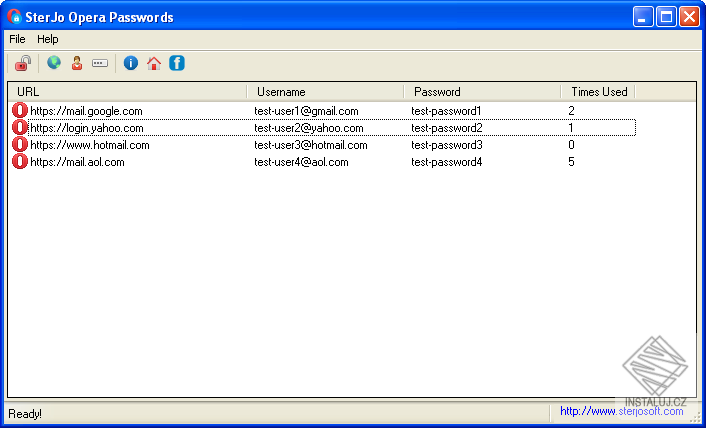This screenshot has width=706, height=429.
Task: Click username test-user2@yahoo.com
Action: pos(308,128)
